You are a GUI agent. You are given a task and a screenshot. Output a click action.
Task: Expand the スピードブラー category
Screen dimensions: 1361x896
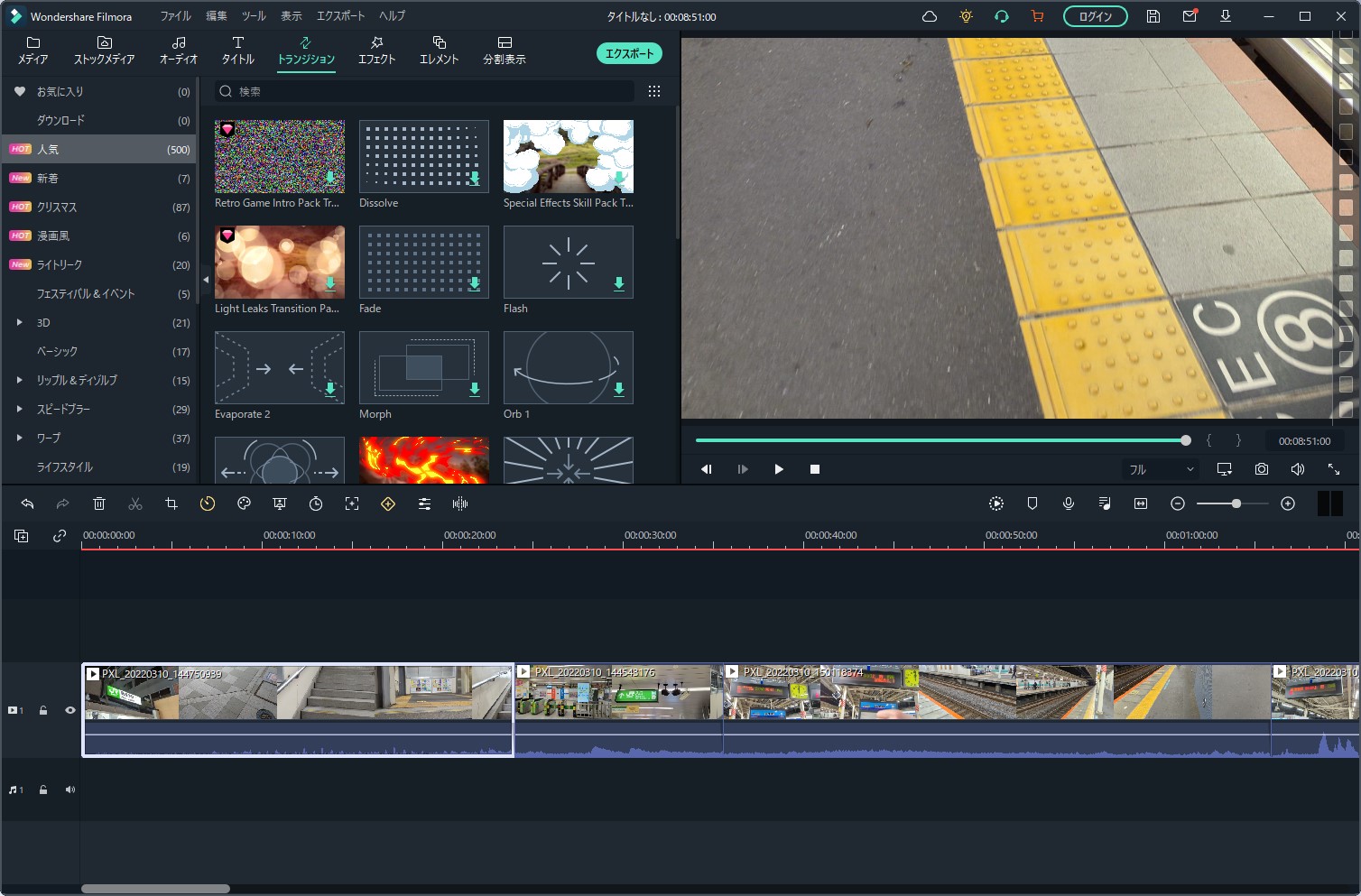click(20, 409)
